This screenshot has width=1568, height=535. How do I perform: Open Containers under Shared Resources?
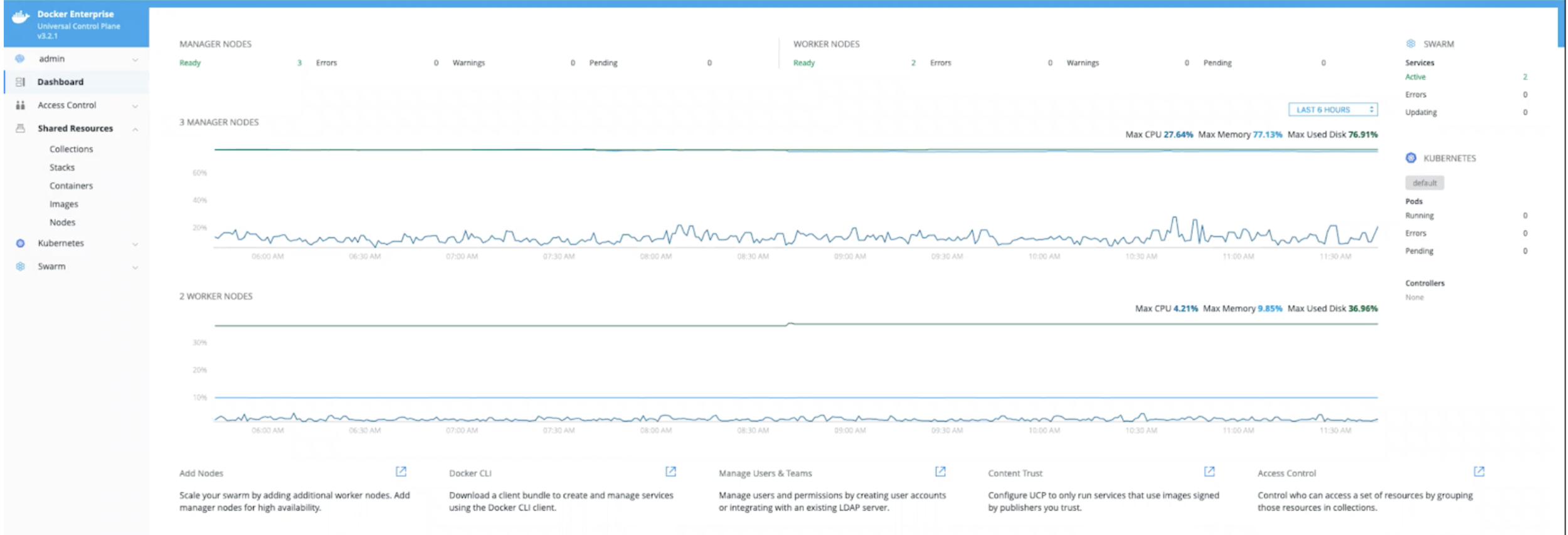point(71,185)
